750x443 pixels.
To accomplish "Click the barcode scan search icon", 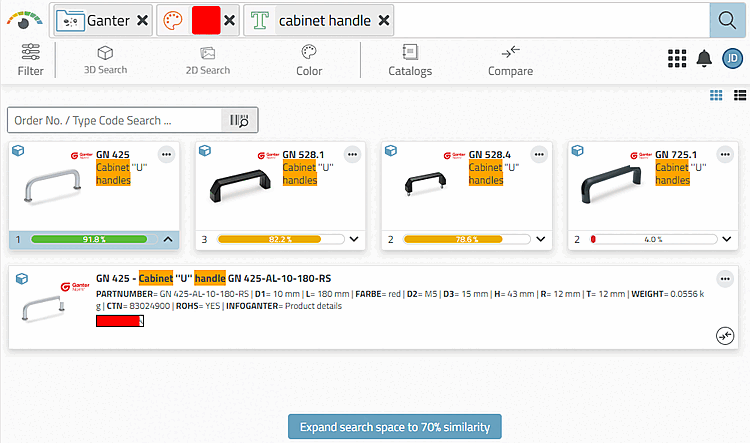I will pos(239,120).
